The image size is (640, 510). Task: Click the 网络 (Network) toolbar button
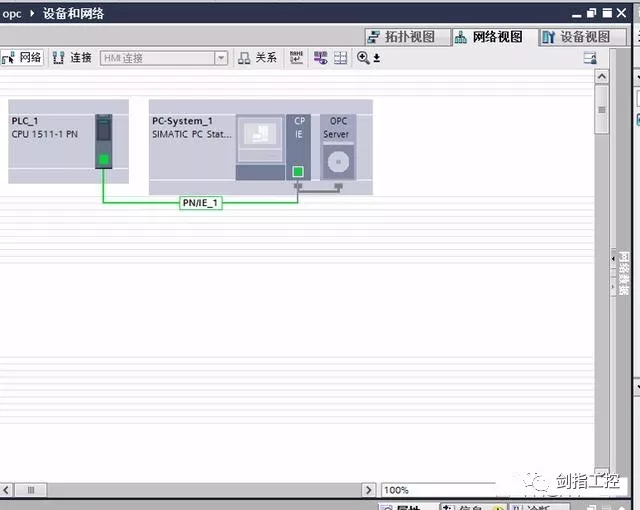(x=22, y=58)
